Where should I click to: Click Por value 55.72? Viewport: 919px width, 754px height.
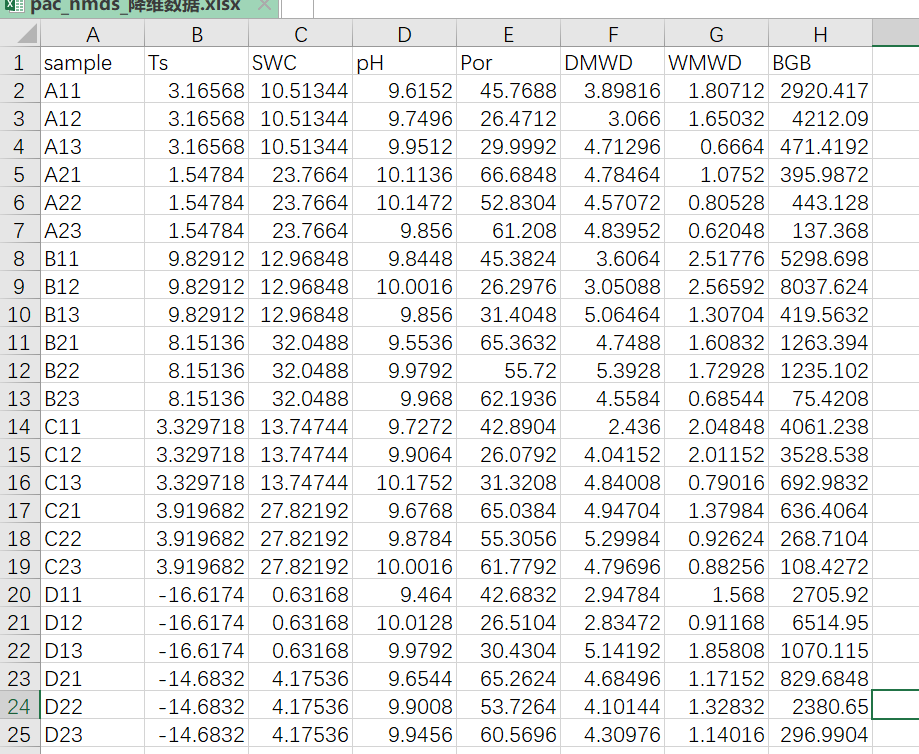tap(508, 370)
